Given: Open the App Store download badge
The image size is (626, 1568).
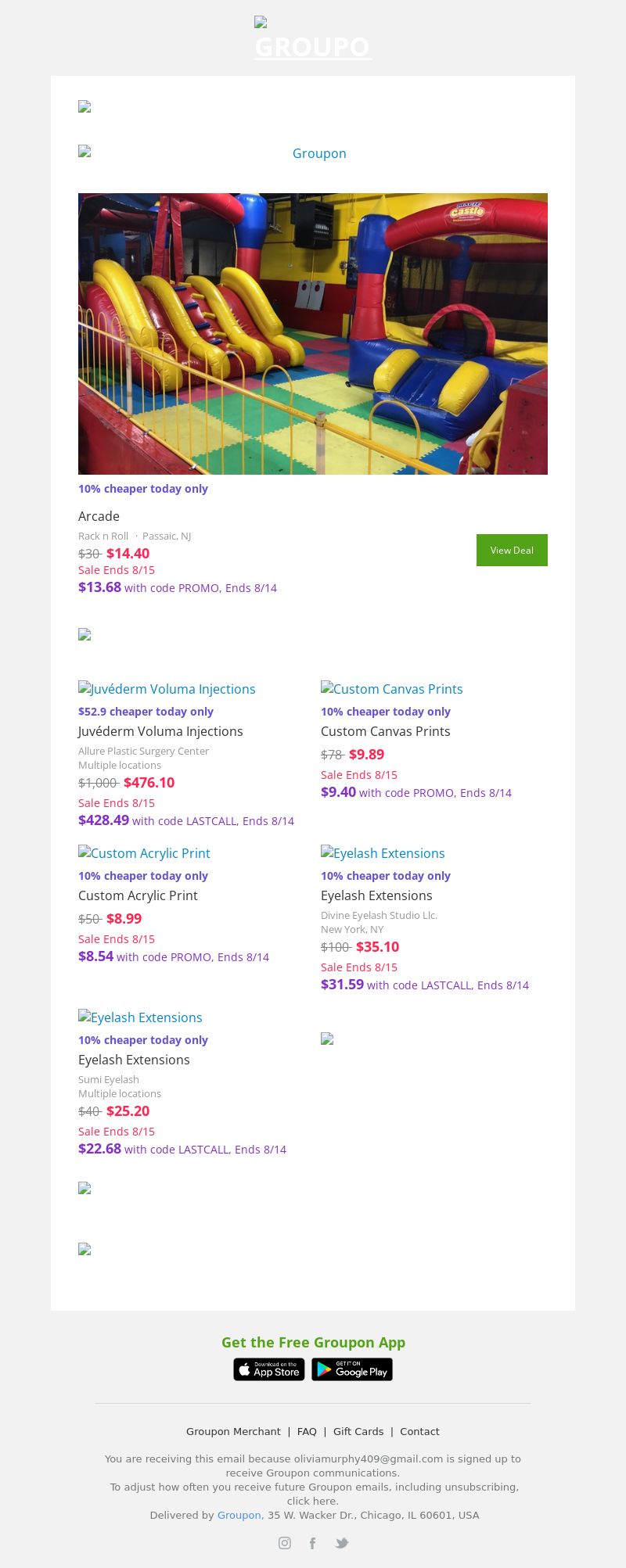Looking at the screenshot, I should [269, 1369].
